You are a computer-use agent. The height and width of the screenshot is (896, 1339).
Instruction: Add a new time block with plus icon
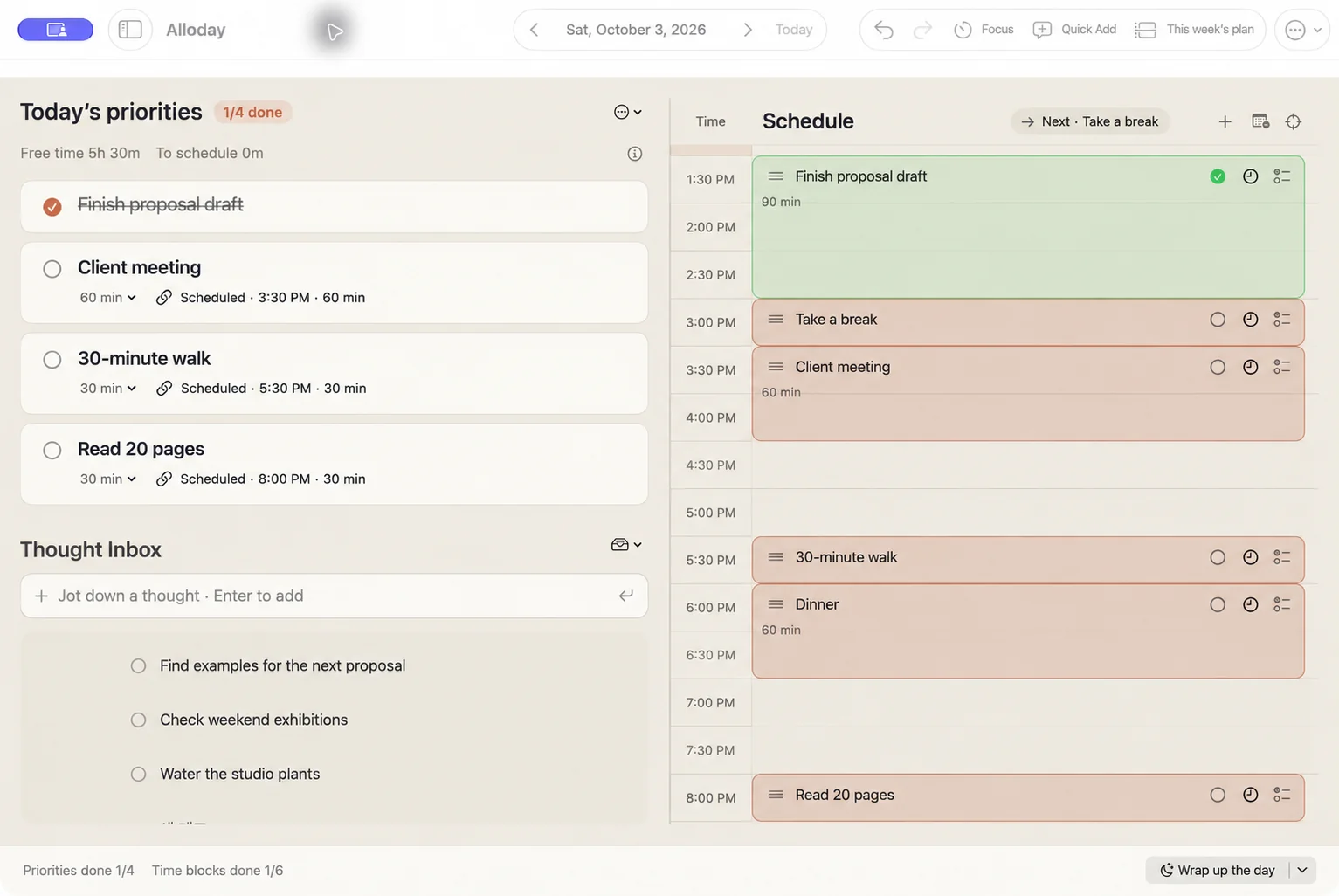click(x=1225, y=121)
